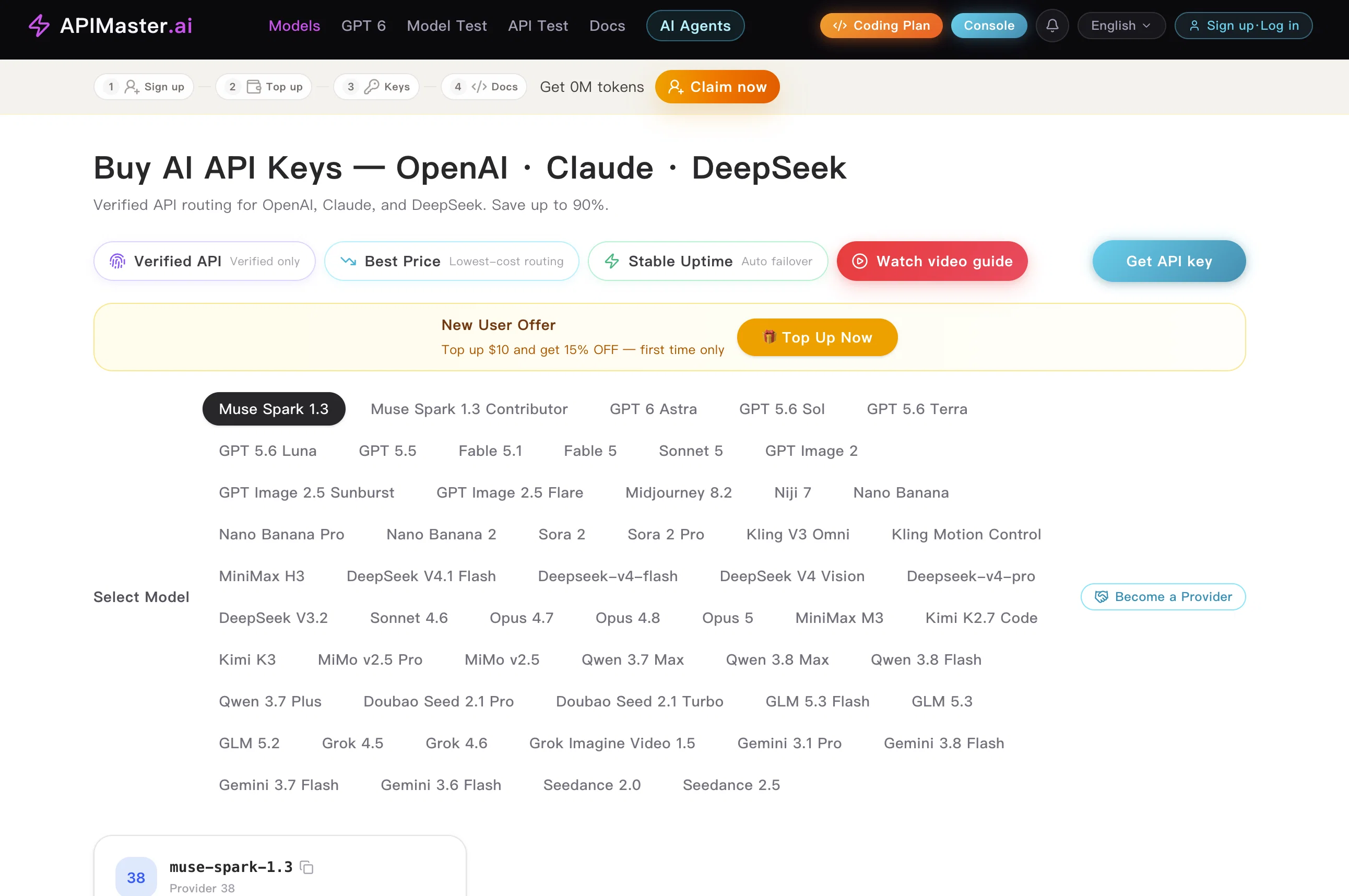
Task: Open AI Agents page
Action: [x=695, y=26]
